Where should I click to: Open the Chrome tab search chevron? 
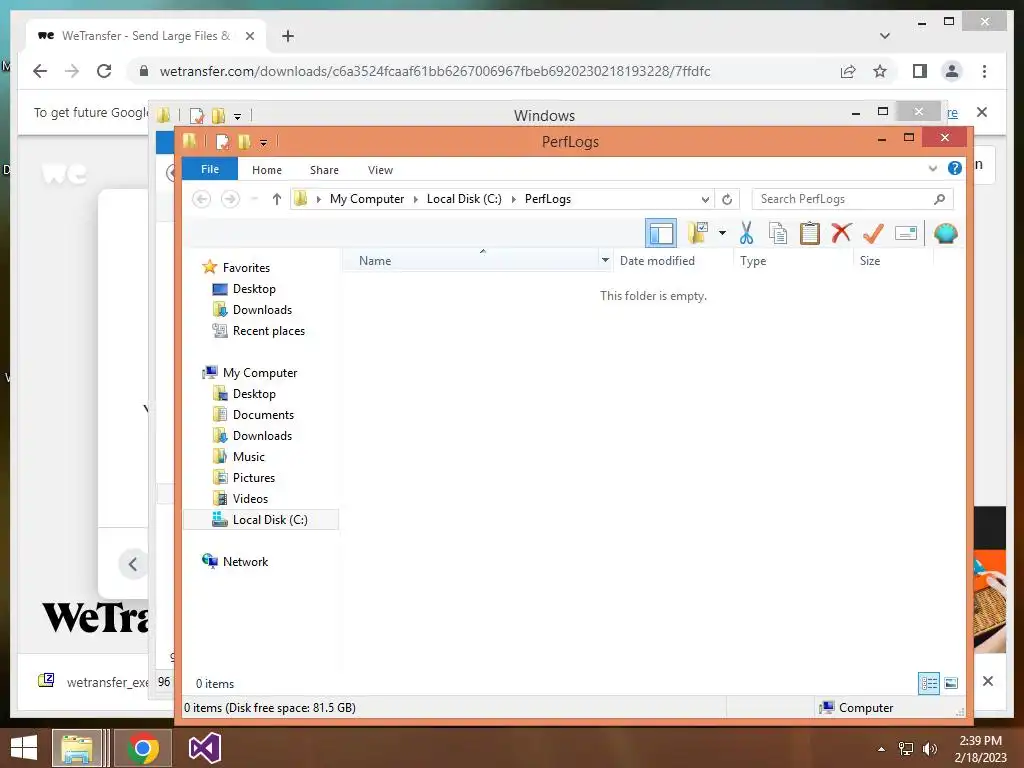[884, 36]
